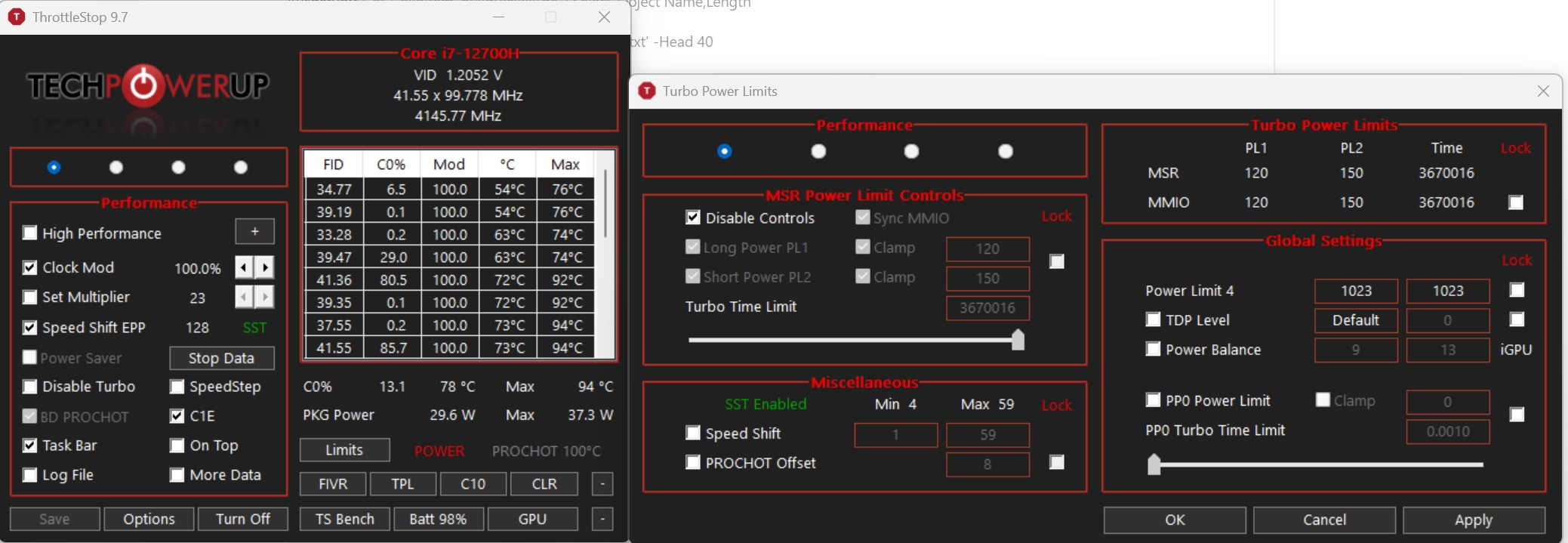The width and height of the screenshot is (1568, 543).
Task: Open the FIVR settings
Action: (333, 483)
